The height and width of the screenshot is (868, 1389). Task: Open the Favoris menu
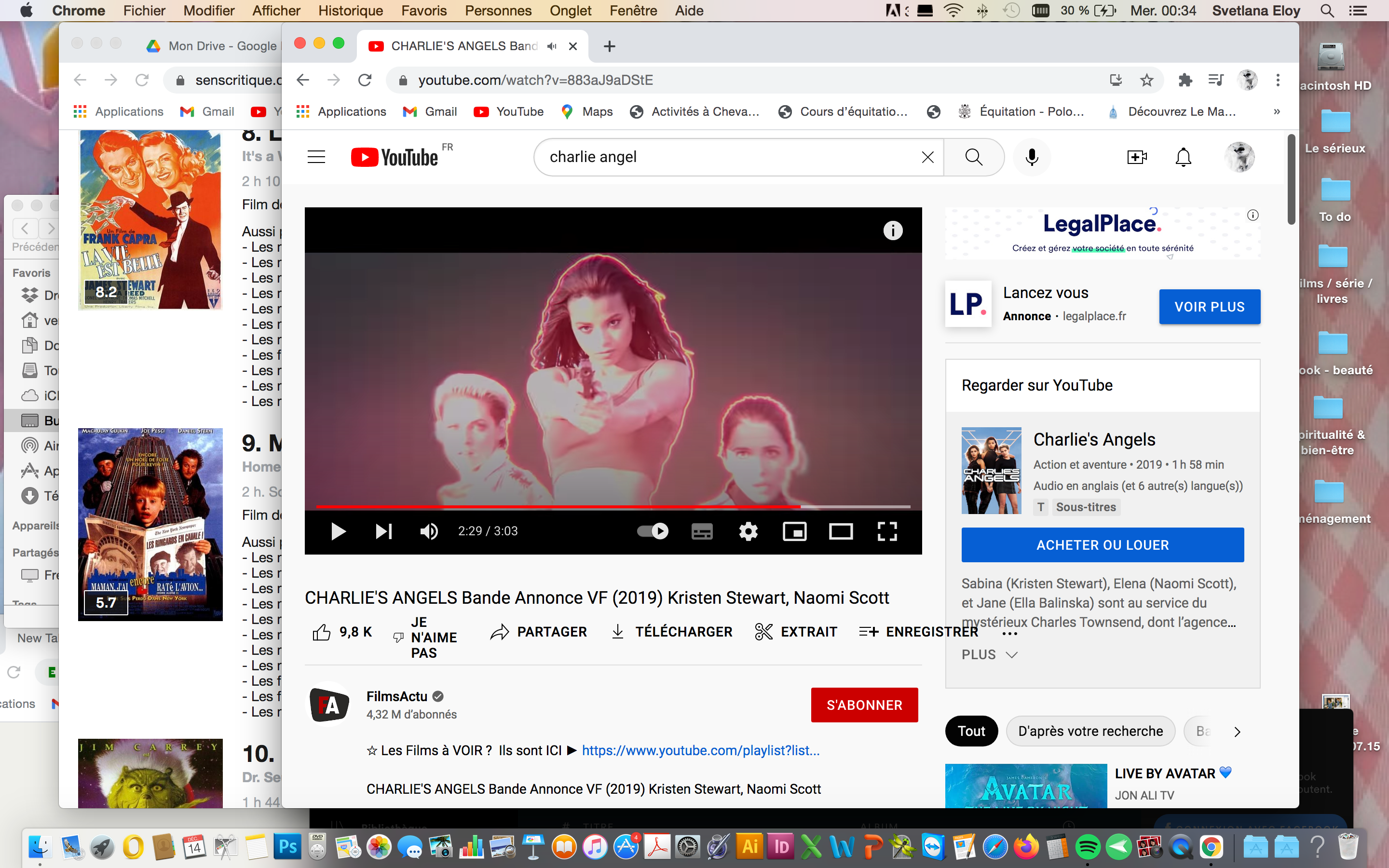click(423, 10)
